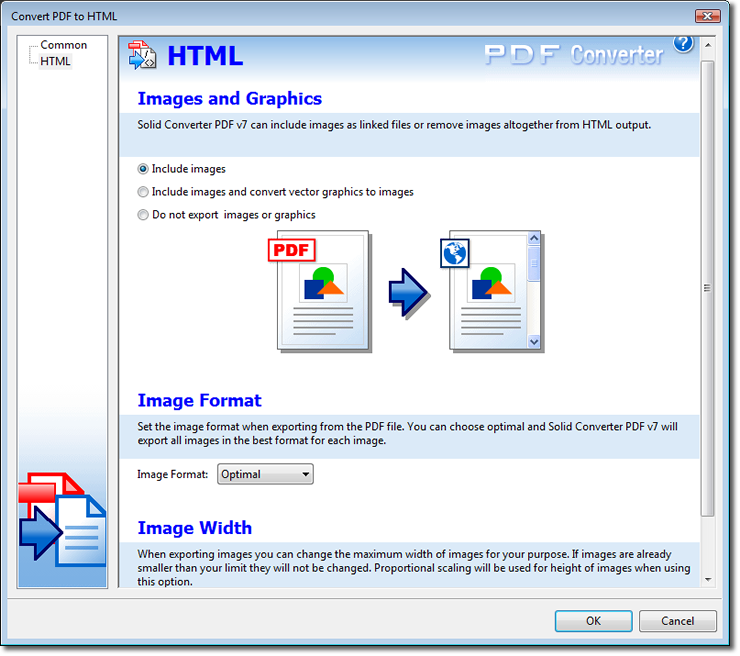Click the Image Format section heading

(x=199, y=401)
